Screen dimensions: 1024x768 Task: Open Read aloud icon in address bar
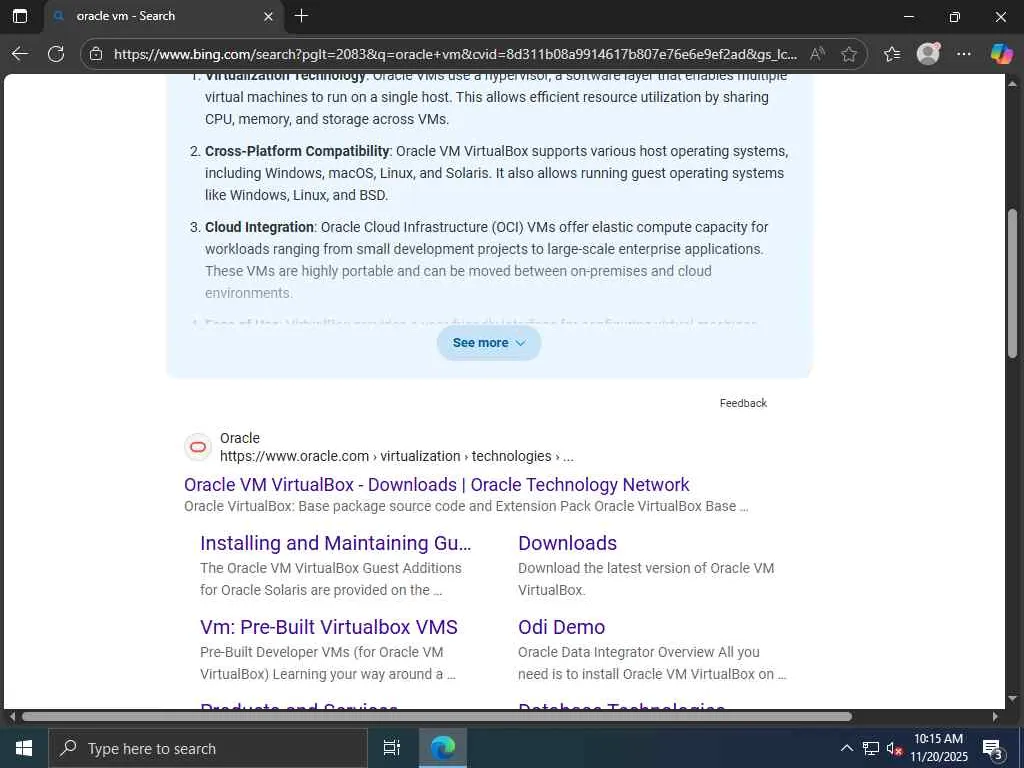[817, 54]
